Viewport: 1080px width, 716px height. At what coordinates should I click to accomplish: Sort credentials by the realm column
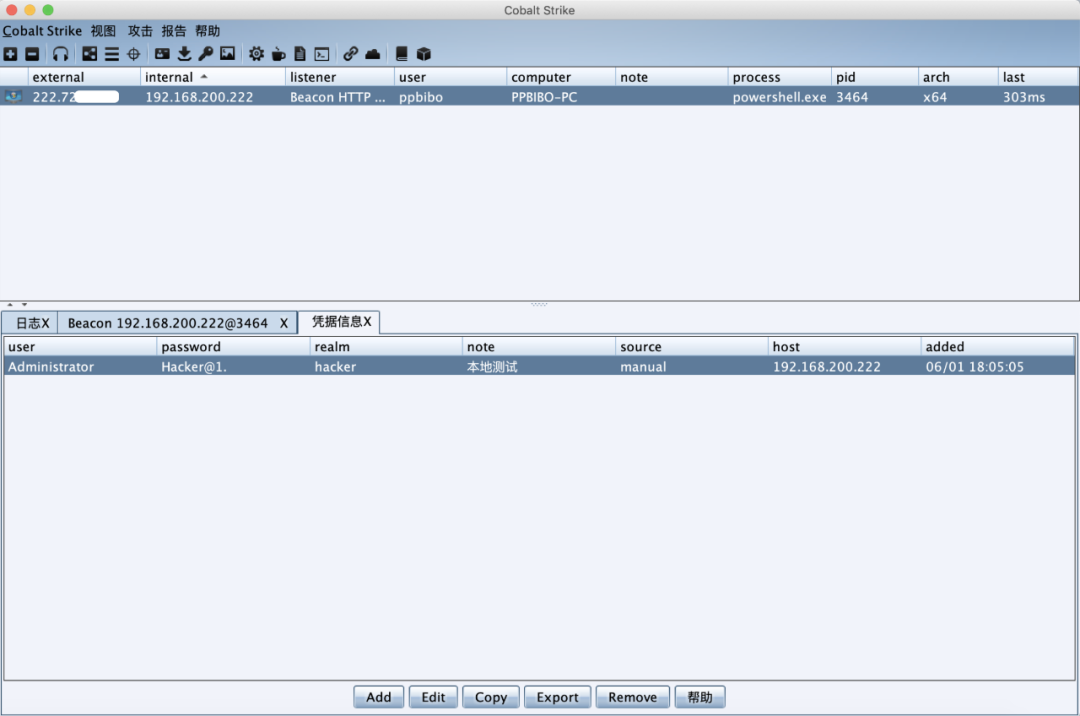386,346
